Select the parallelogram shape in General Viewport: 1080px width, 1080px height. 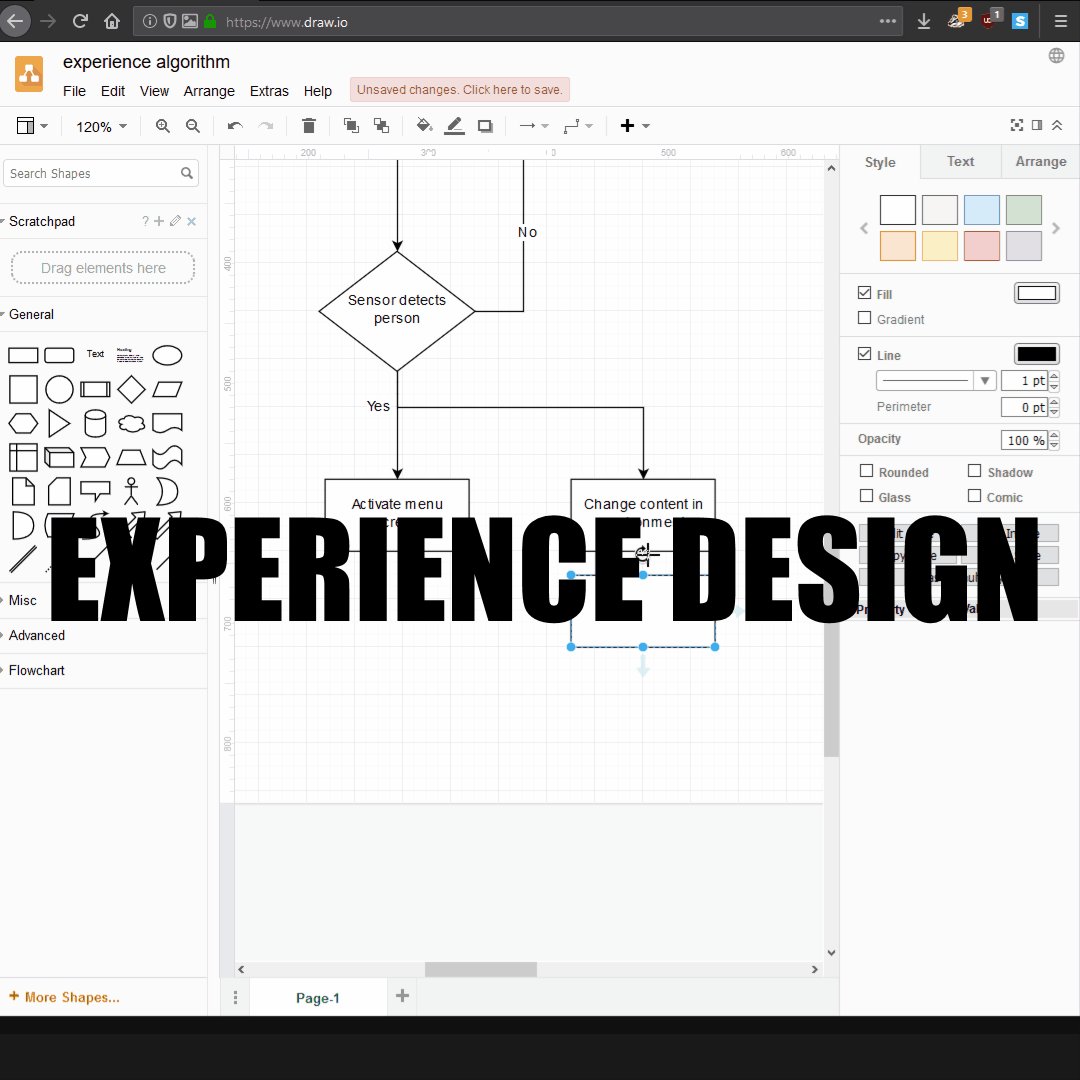(167, 389)
